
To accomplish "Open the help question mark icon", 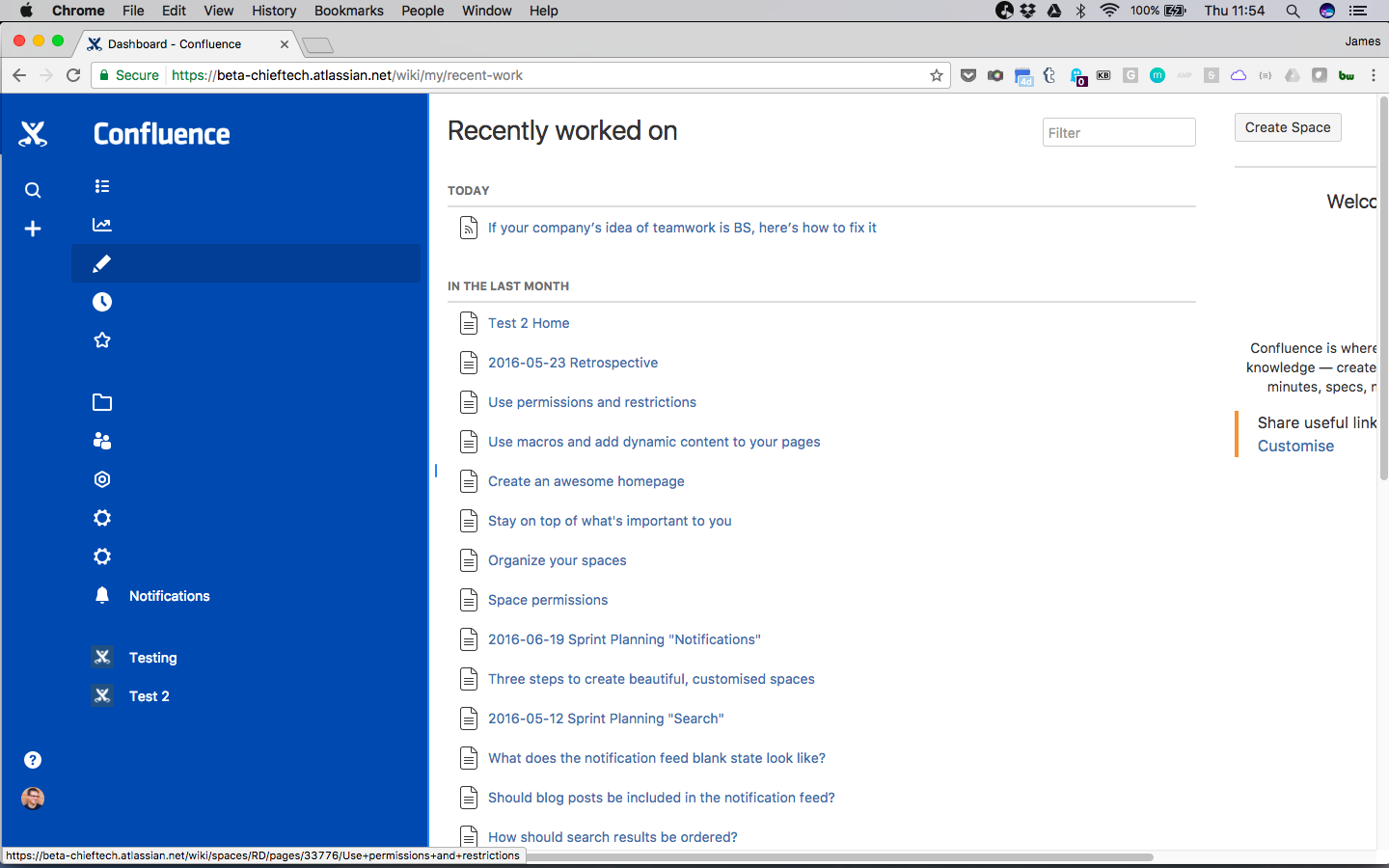I will 33,760.
